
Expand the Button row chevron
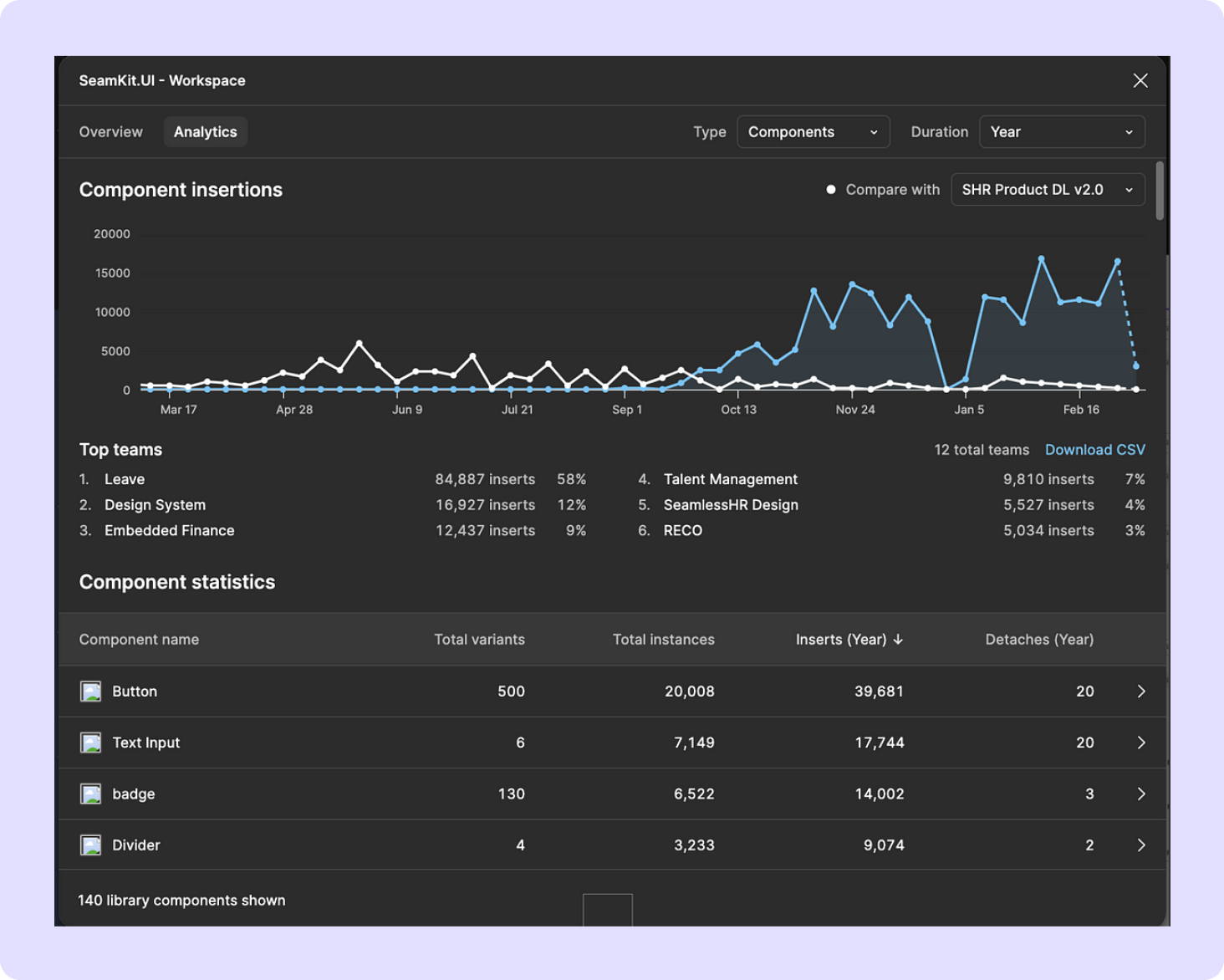(1141, 692)
